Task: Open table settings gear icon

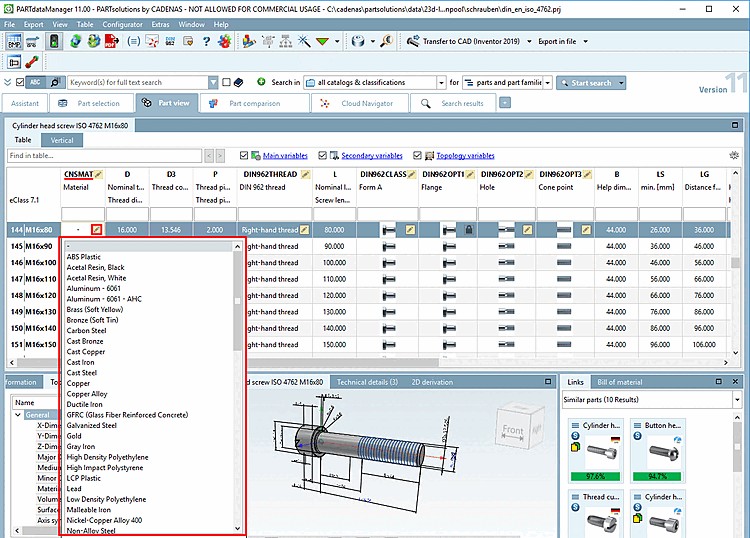Action: click(735, 156)
